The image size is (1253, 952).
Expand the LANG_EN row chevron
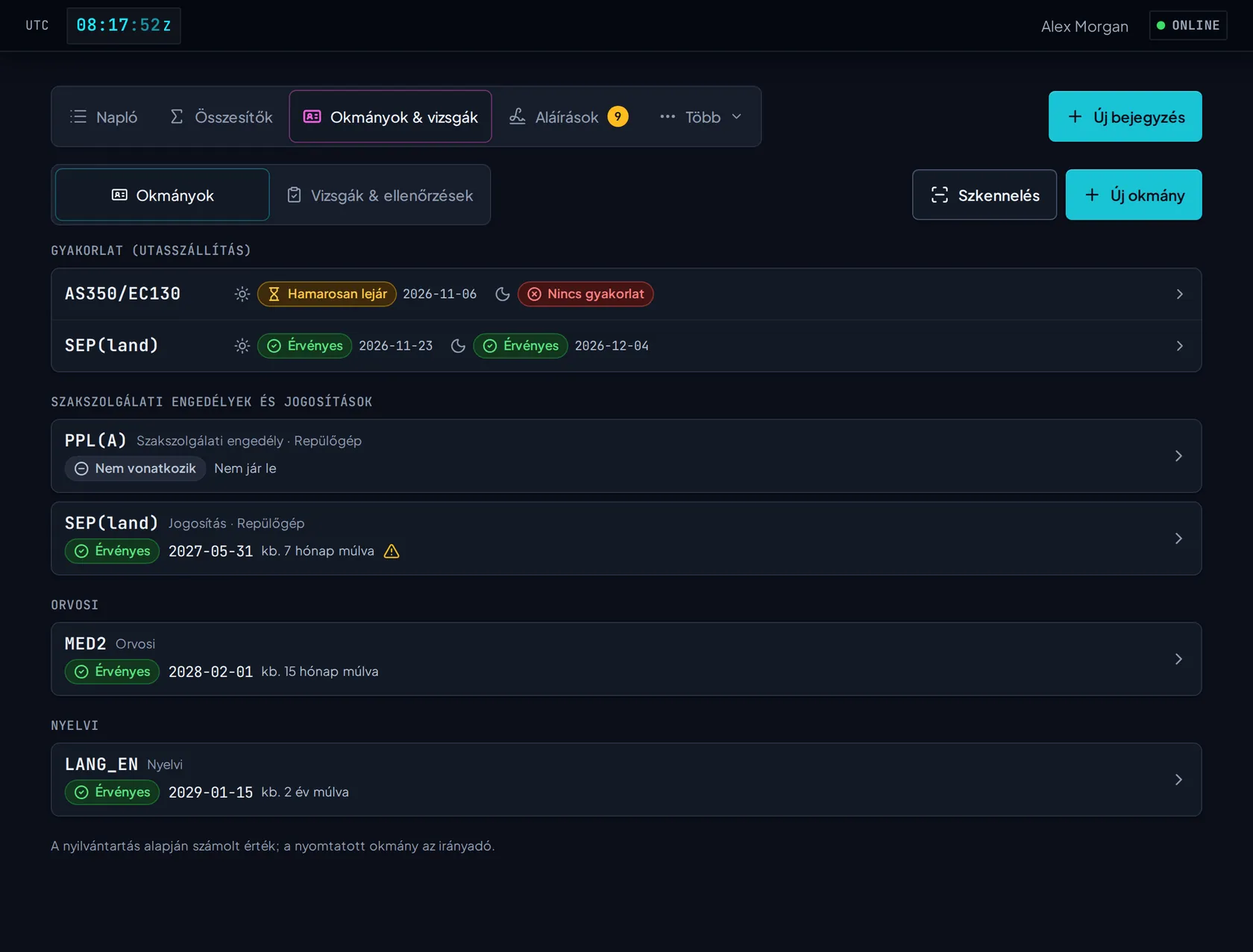pyautogui.click(x=1178, y=779)
